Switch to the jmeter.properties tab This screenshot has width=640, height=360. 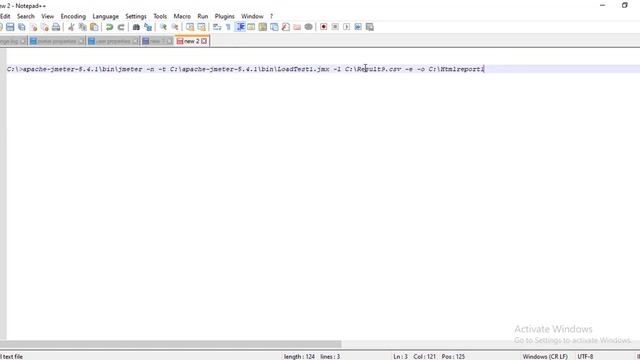pyautogui.click(x=57, y=41)
